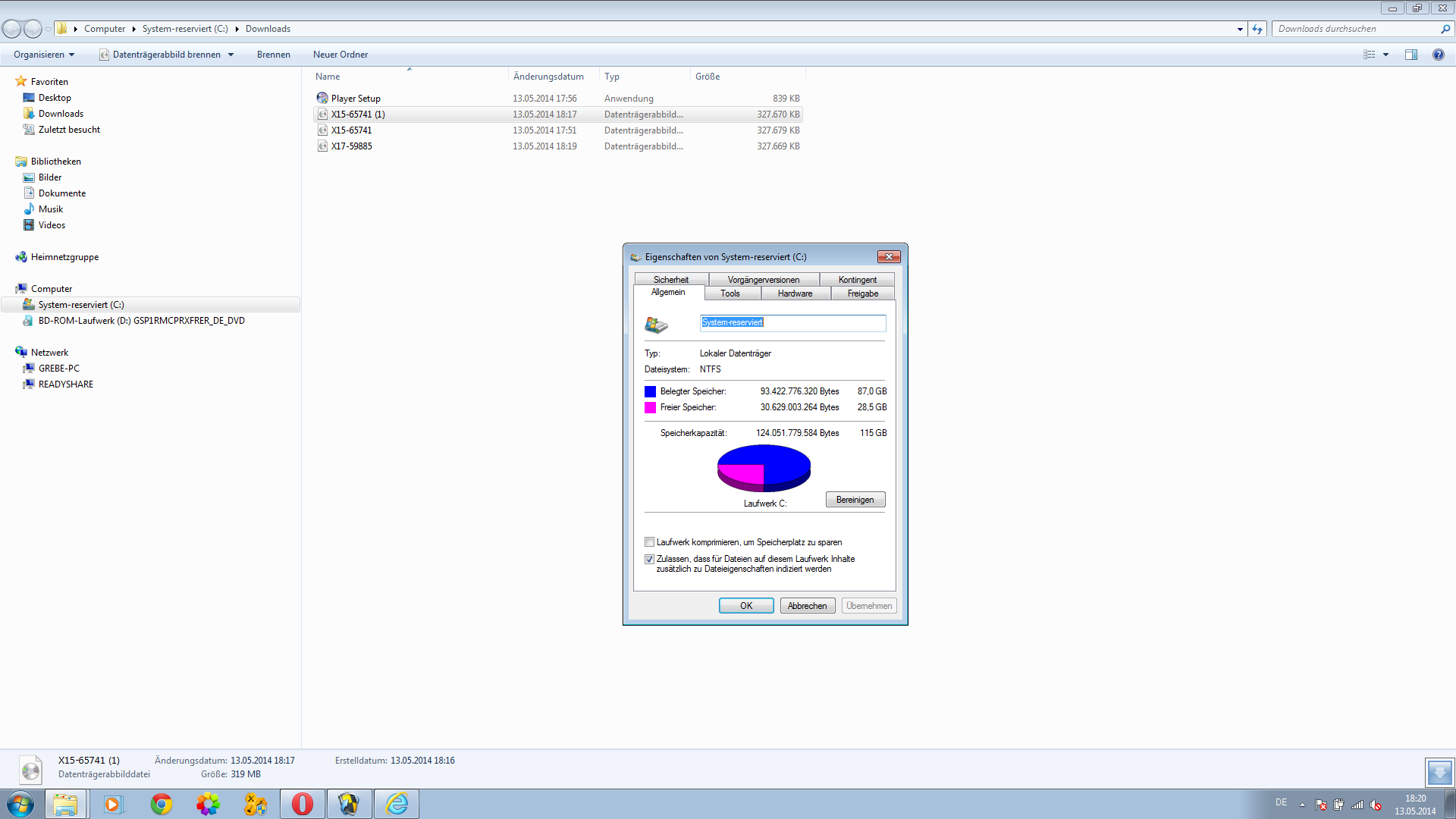
Task: Launch Google Chrome from taskbar
Action: (x=162, y=804)
